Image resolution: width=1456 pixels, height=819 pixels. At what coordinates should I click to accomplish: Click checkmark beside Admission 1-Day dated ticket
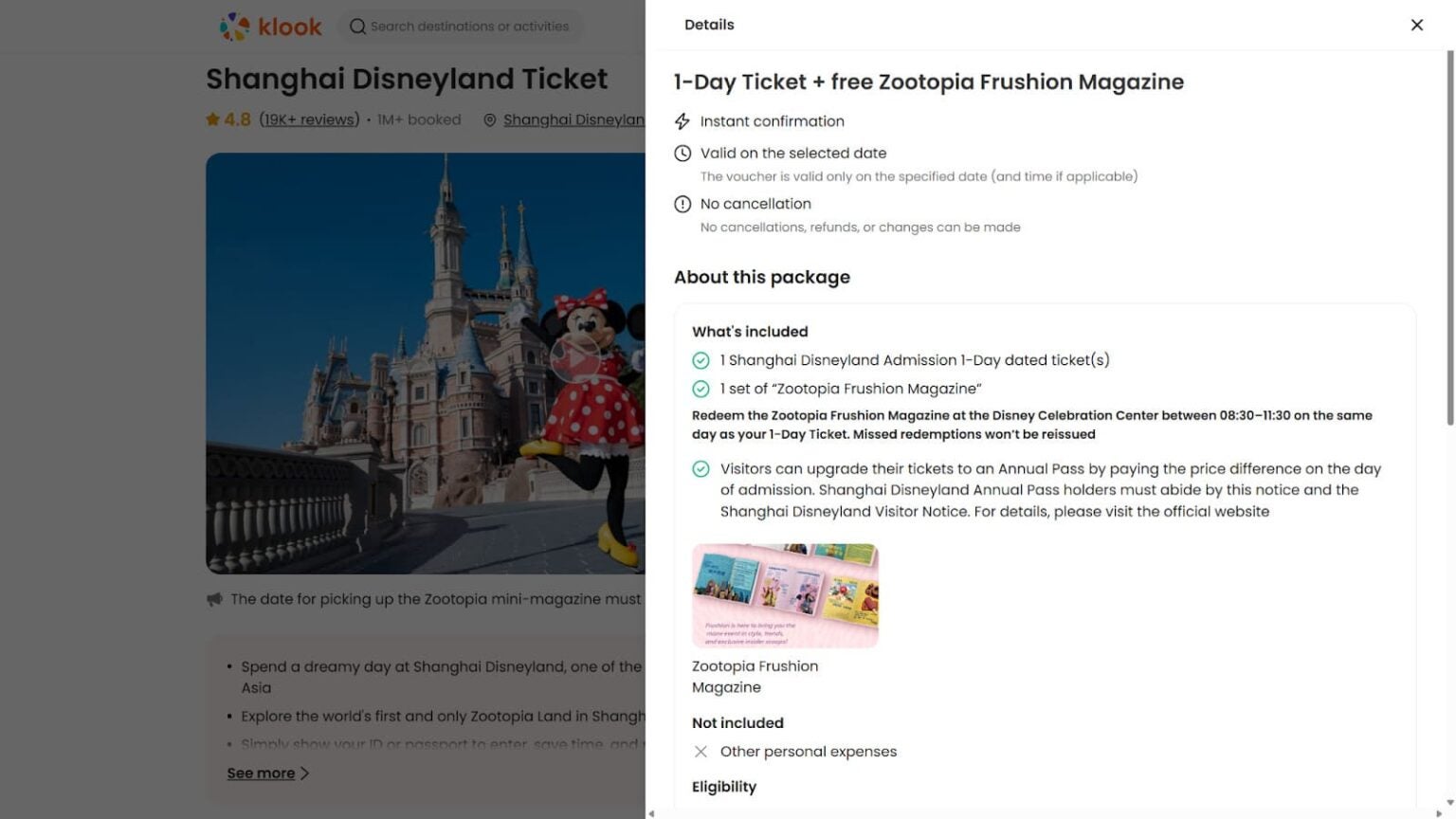[701, 360]
